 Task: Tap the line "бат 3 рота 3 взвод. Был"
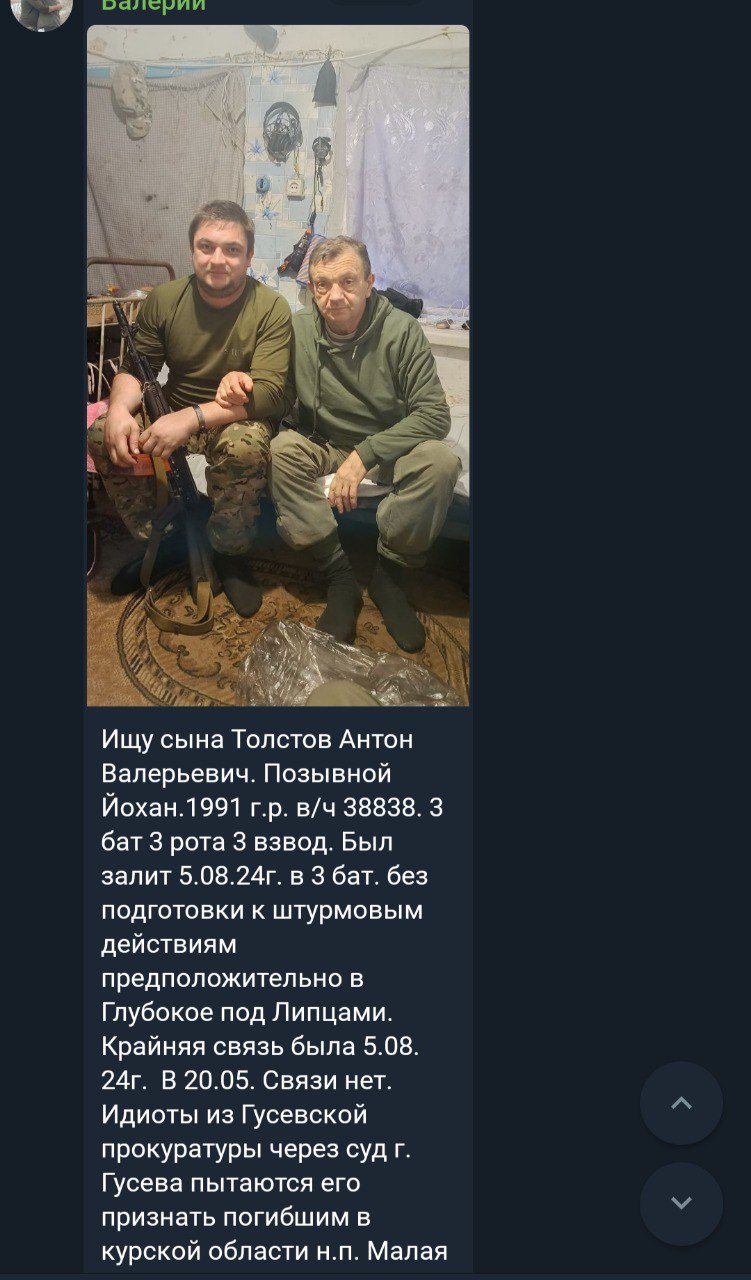click(x=254, y=842)
